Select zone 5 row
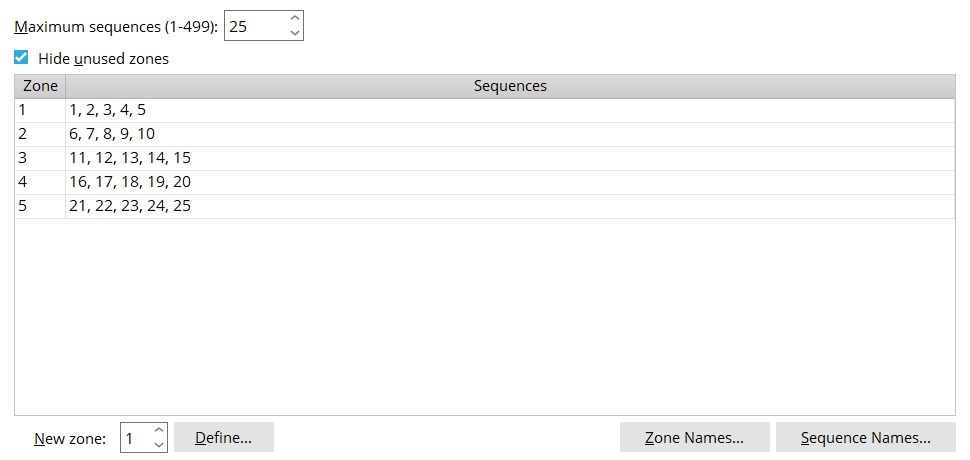Viewport: 970px width, 460px height. coord(485,207)
